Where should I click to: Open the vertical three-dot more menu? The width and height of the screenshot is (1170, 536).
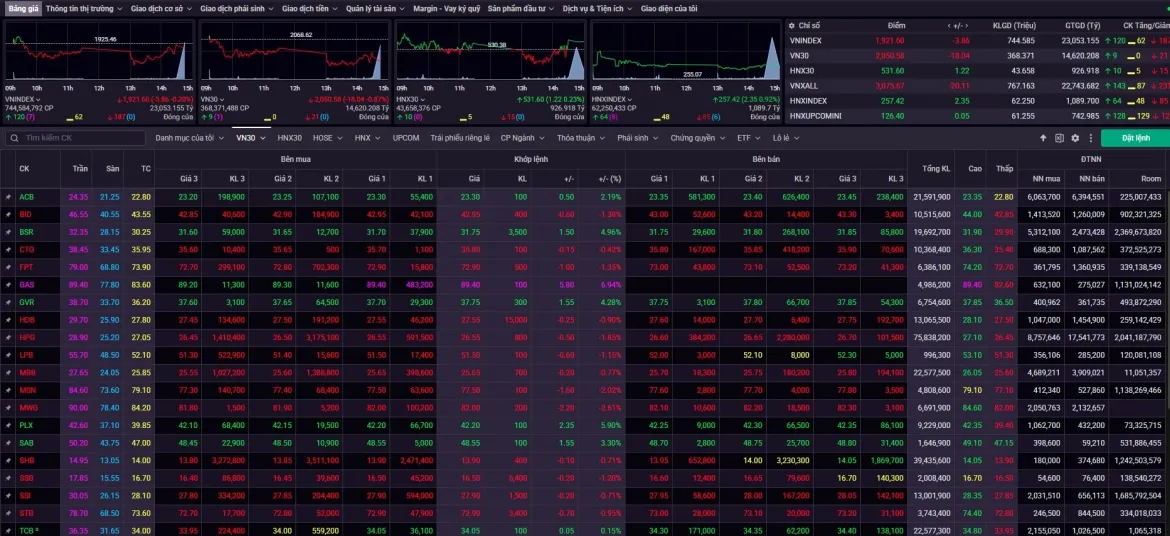[1091, 138]
